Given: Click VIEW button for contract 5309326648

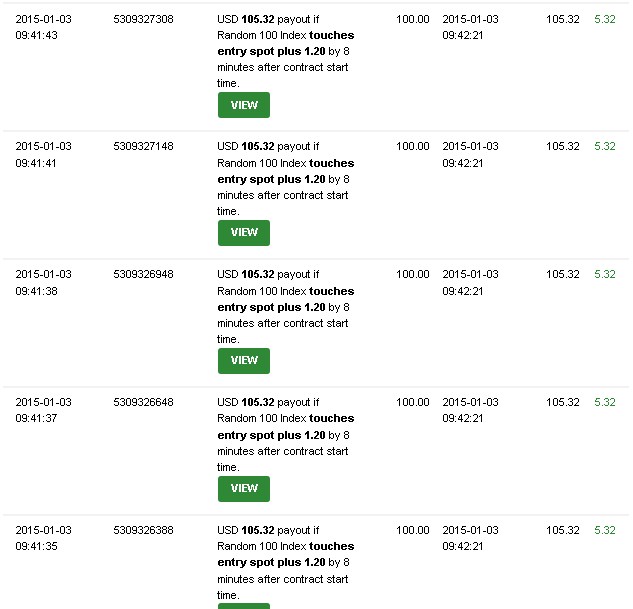Looking at the screenshot, I should point(244,488).
